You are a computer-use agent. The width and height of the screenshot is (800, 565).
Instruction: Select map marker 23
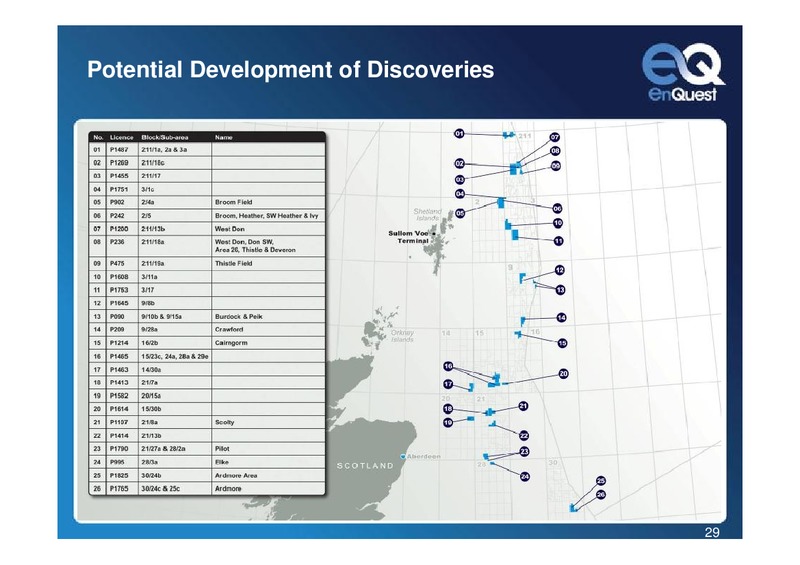coord(524,451)
